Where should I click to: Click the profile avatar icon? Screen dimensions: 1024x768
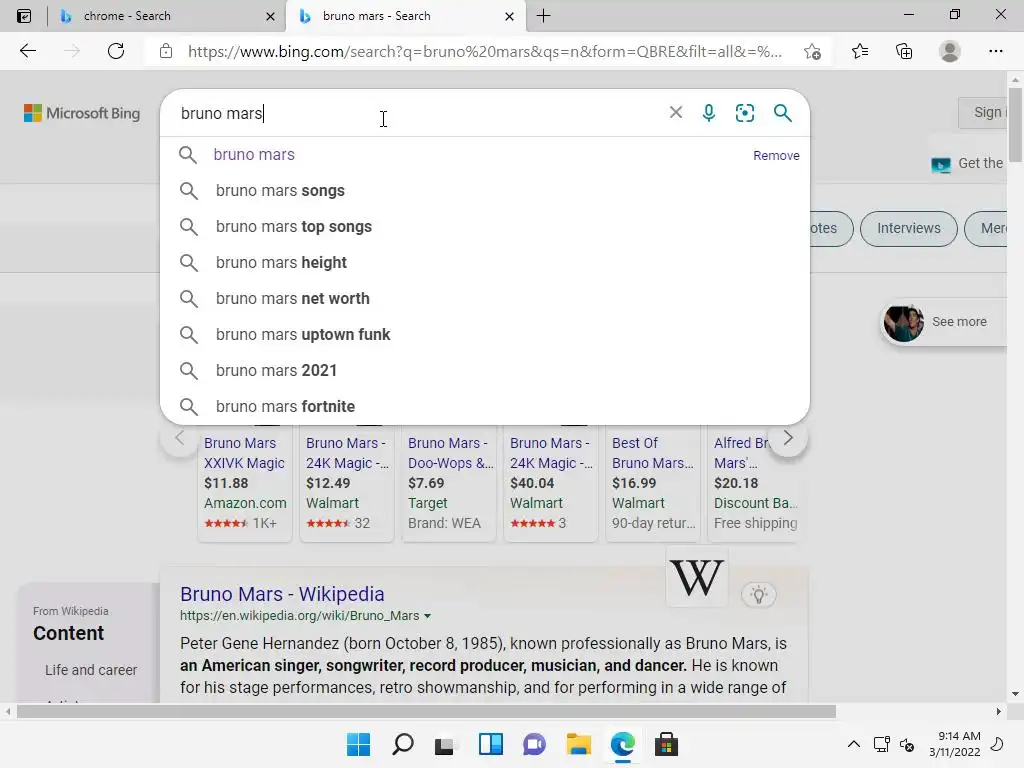point(950,51)
